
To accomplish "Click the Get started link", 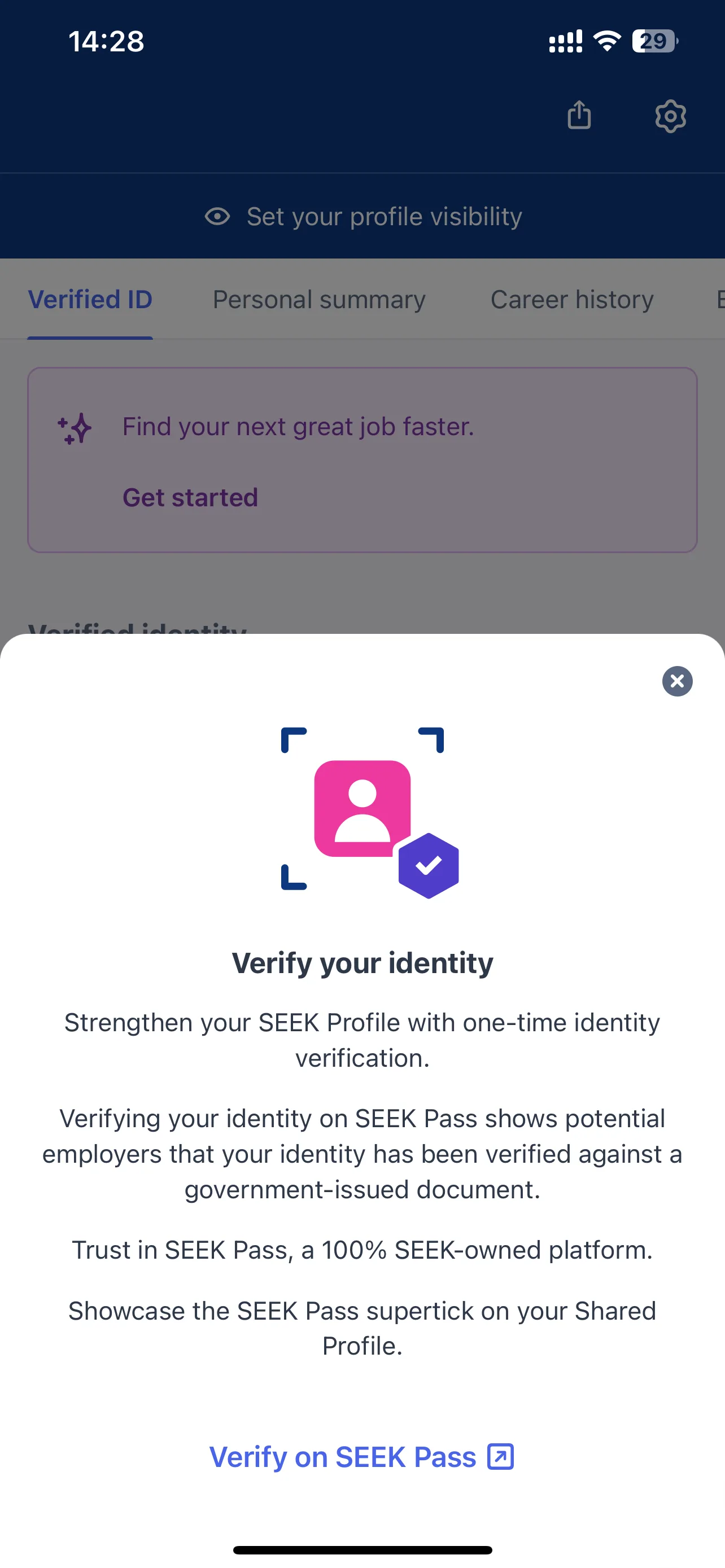I will (x=190, y=497).
